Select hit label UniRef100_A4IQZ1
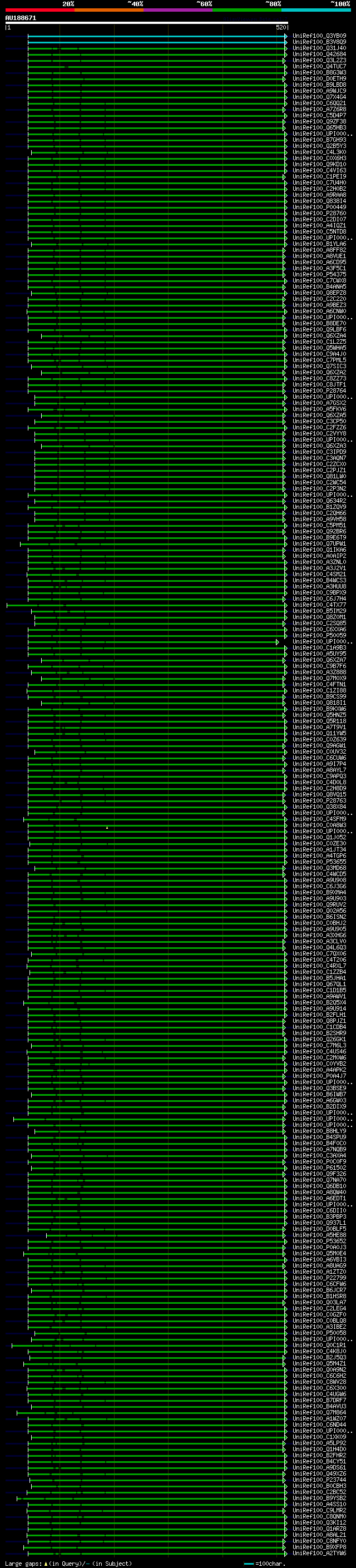Image resolution: width=356 pixels, height=1568 pixels. [319, 225]
